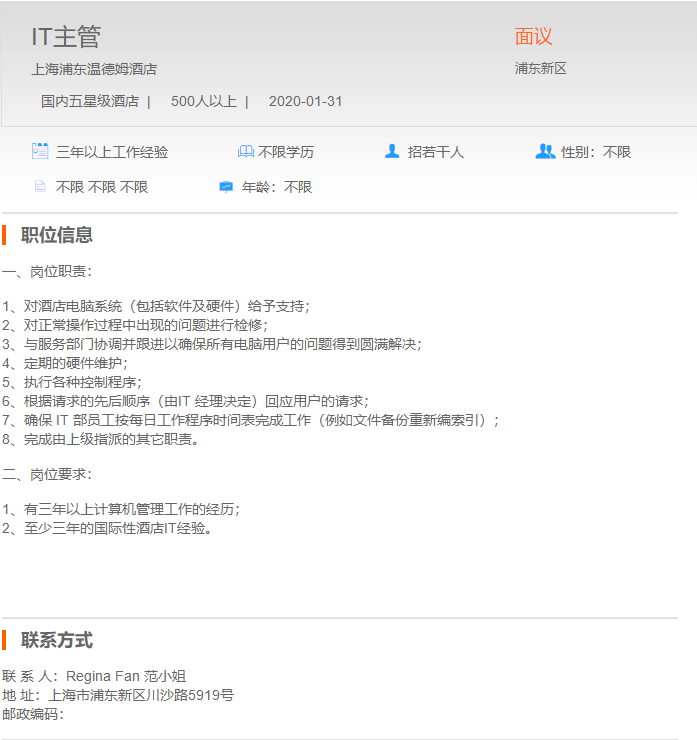
Task: Click the 国内五星级酒店 company type text
Action: click(90, 101)
